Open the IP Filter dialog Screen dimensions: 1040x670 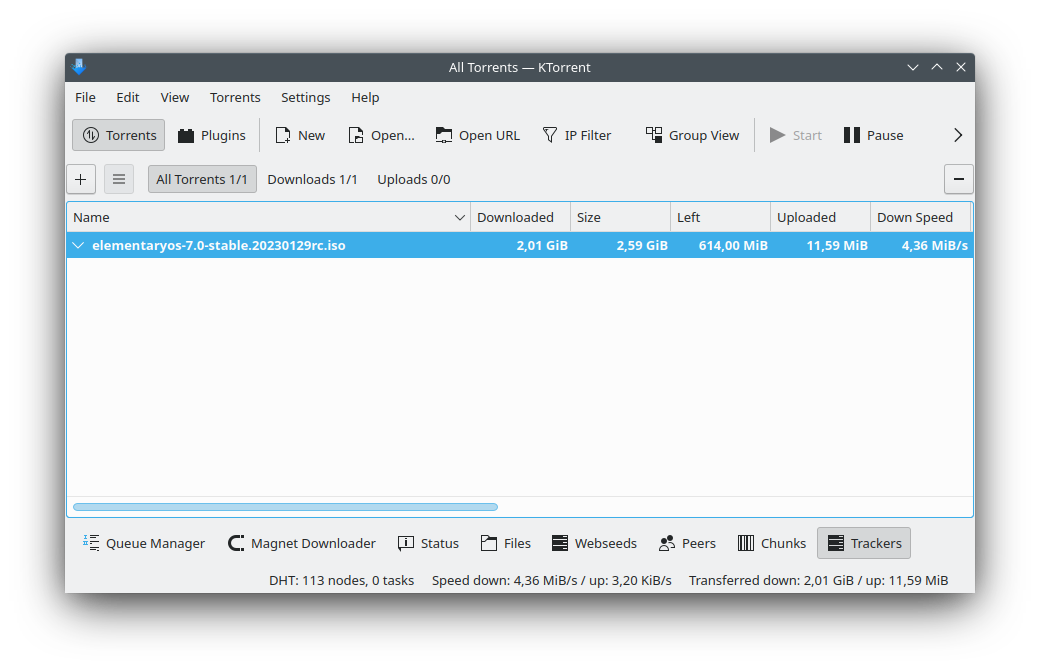coord(576,135)
